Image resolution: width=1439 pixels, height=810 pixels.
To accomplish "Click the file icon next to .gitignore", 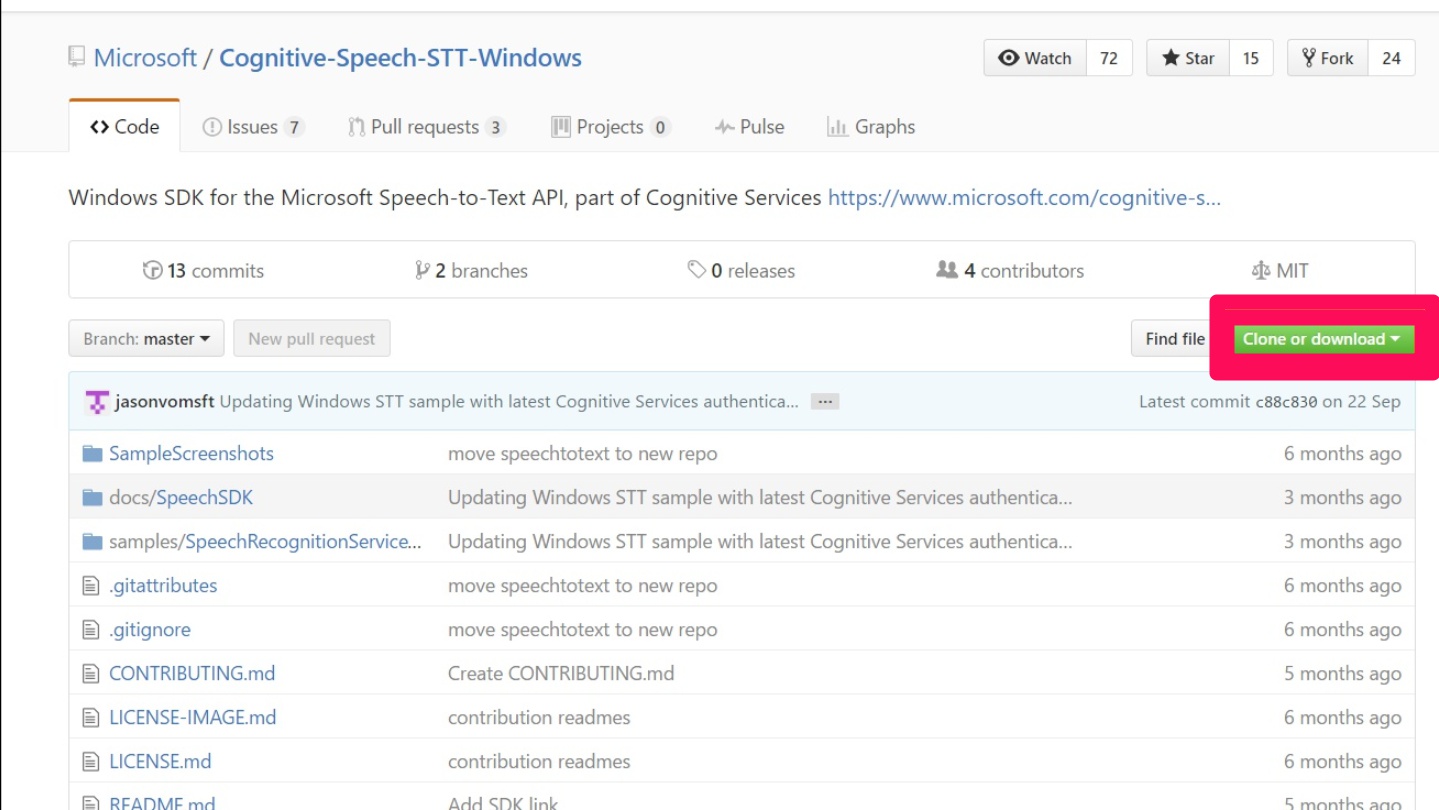I will pyautogui.click(x=91, y=630).
